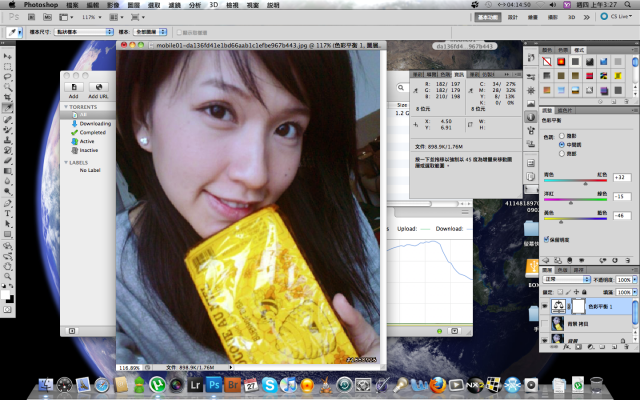640x400 pixels.
Task: Select the Move tool in toolbox
Action: click(8, 56)
